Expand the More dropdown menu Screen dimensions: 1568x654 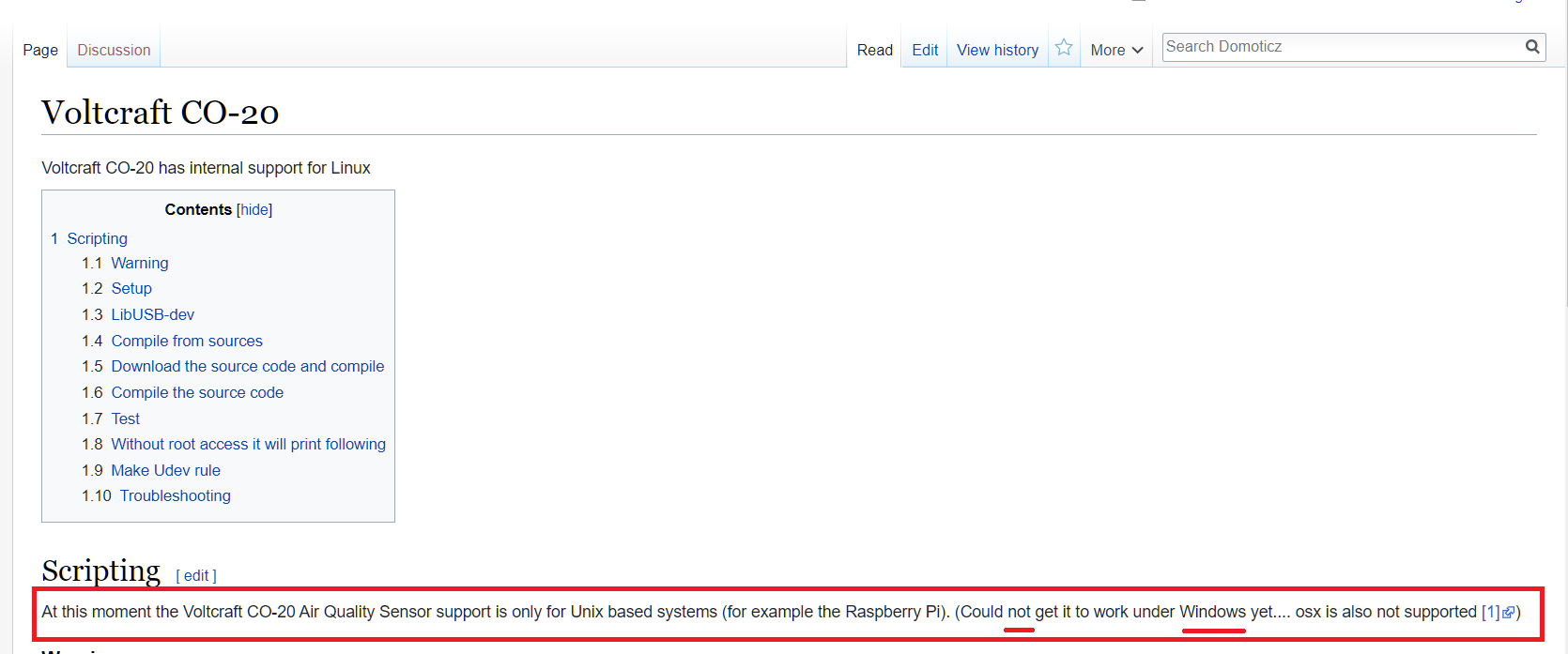(1116, 51)
